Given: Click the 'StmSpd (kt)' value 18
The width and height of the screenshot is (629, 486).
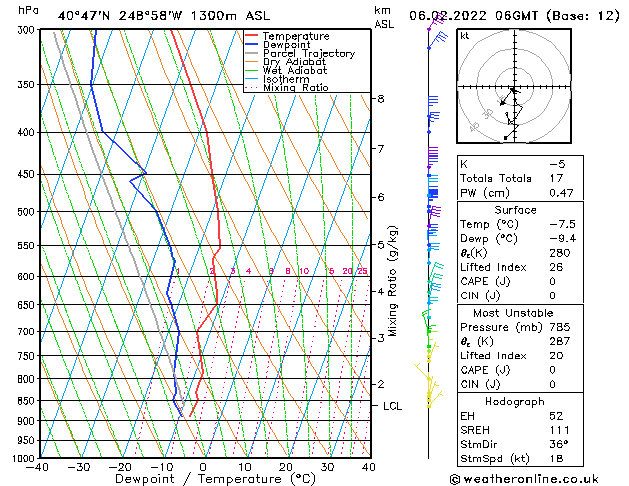Looking at the screenshot, I should coord(556,459).
